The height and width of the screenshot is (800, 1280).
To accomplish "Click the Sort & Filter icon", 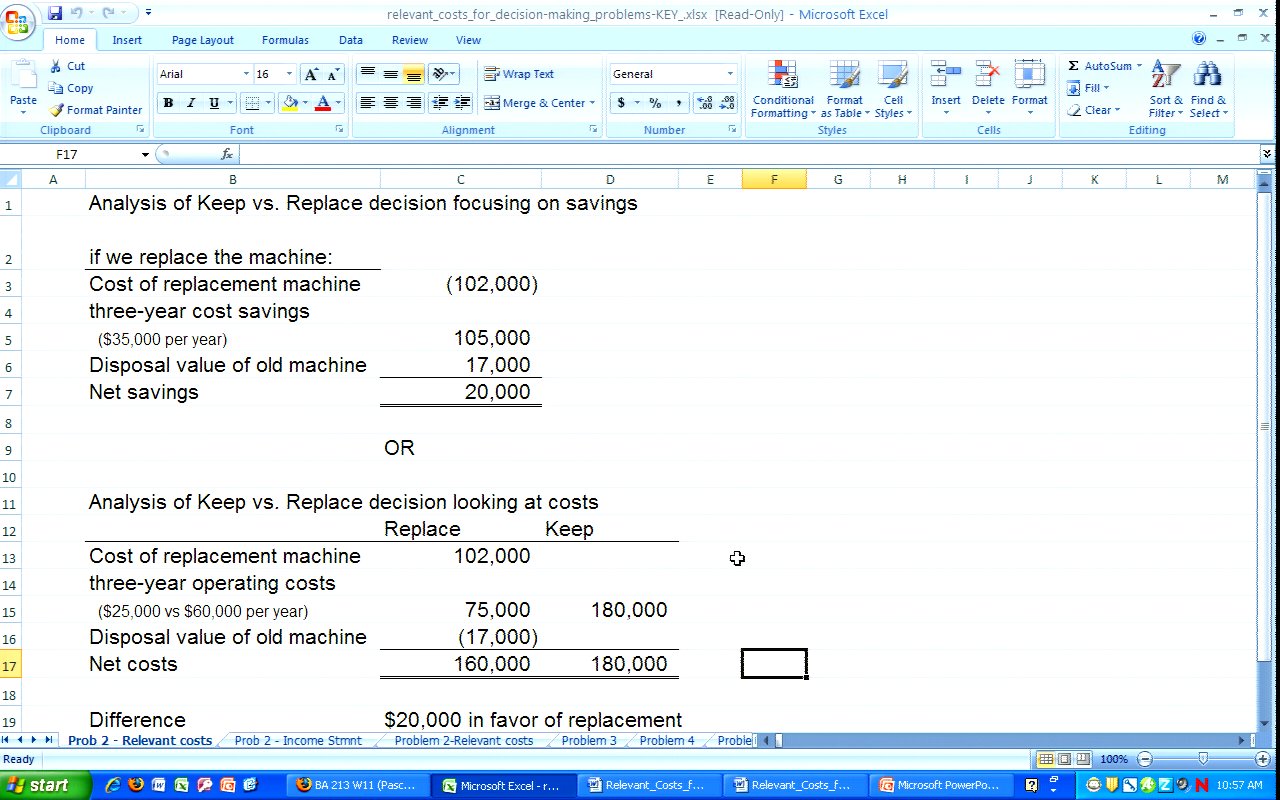I will (1165, 75).
